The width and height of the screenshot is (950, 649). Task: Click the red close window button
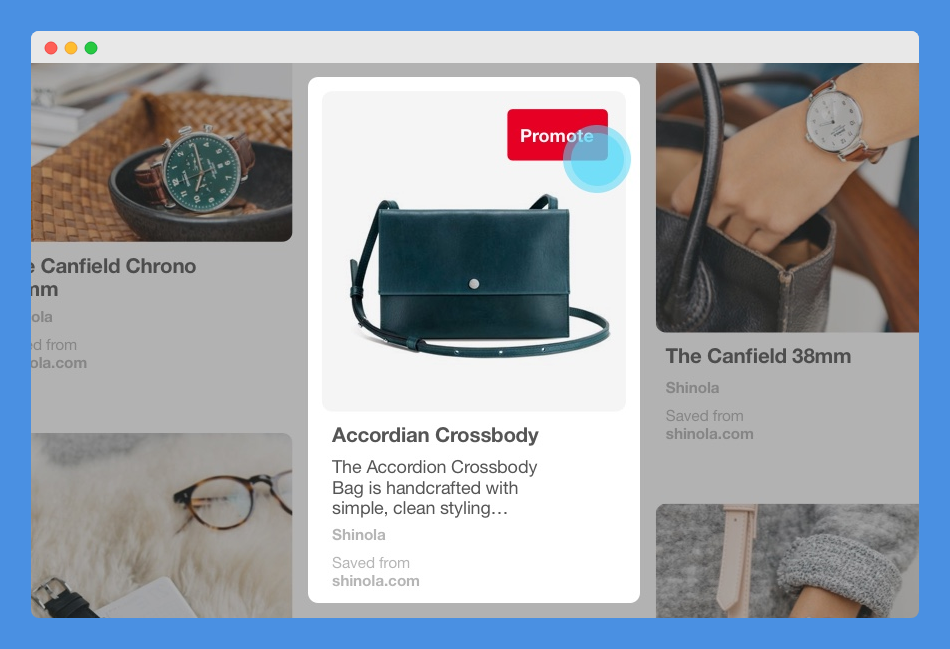coord(51,48)
